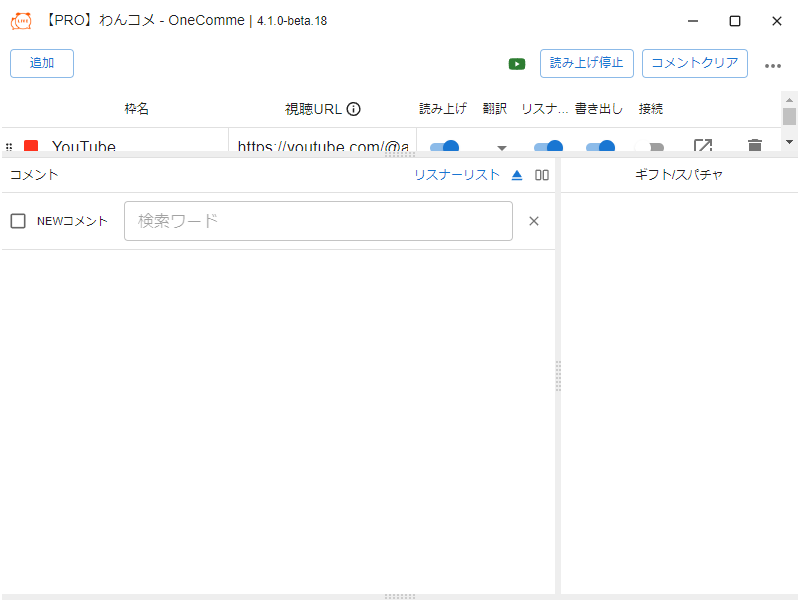The width and height of the screenshot is (799, 601).
Task: Toggle 書き出し switch for YouTube row
Action: tap(600, 146)
